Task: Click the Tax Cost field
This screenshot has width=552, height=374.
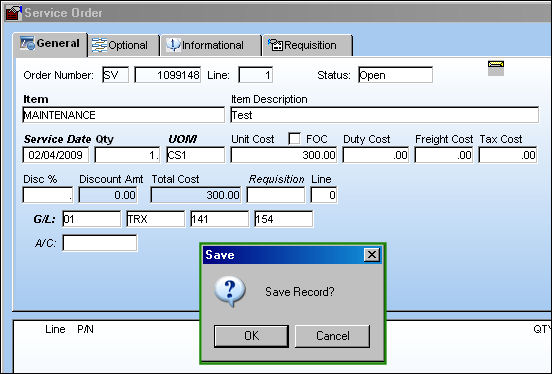Action: pos(508,155)
